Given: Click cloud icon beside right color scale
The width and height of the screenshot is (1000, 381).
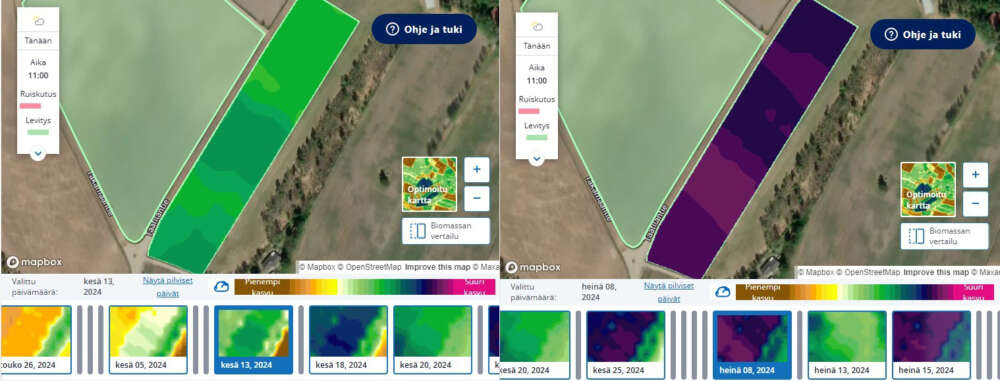Looking at the screenshot, I should pos(722,292).
